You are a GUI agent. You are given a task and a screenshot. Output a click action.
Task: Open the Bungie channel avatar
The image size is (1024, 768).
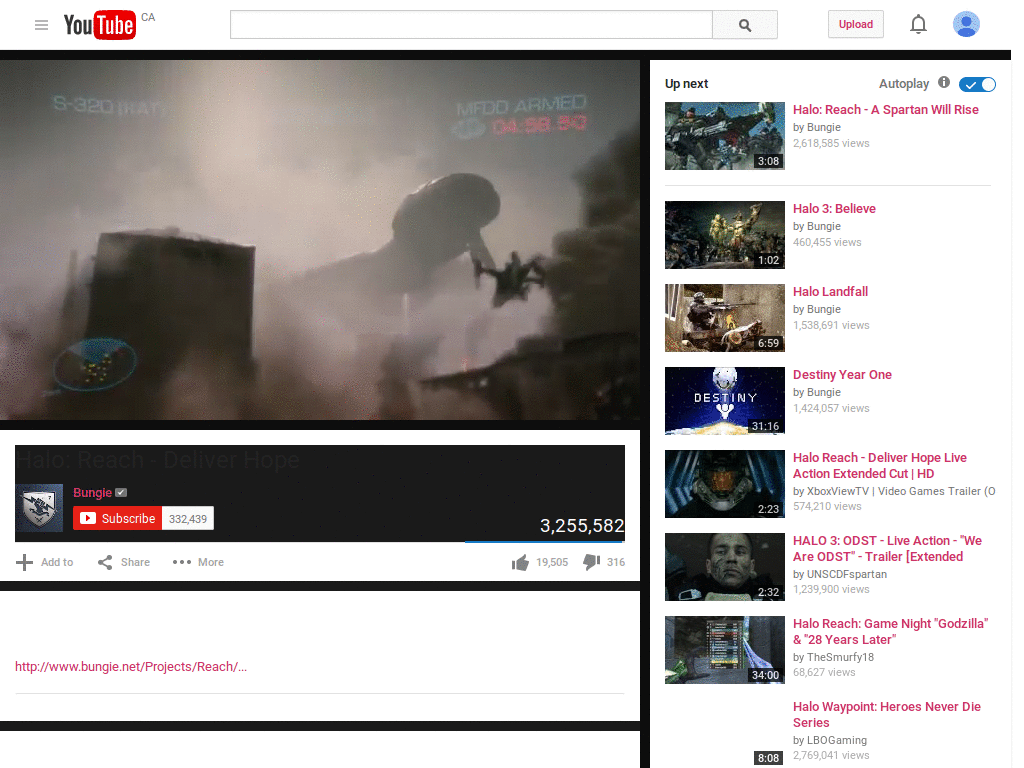(39, 507)
